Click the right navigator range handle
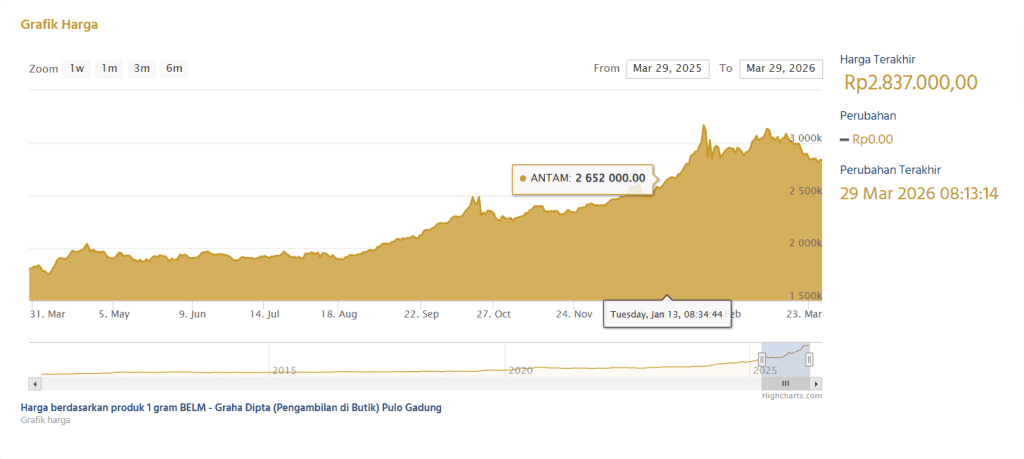The width and height of the screenshot is (1024, 459). coord(809,358)
